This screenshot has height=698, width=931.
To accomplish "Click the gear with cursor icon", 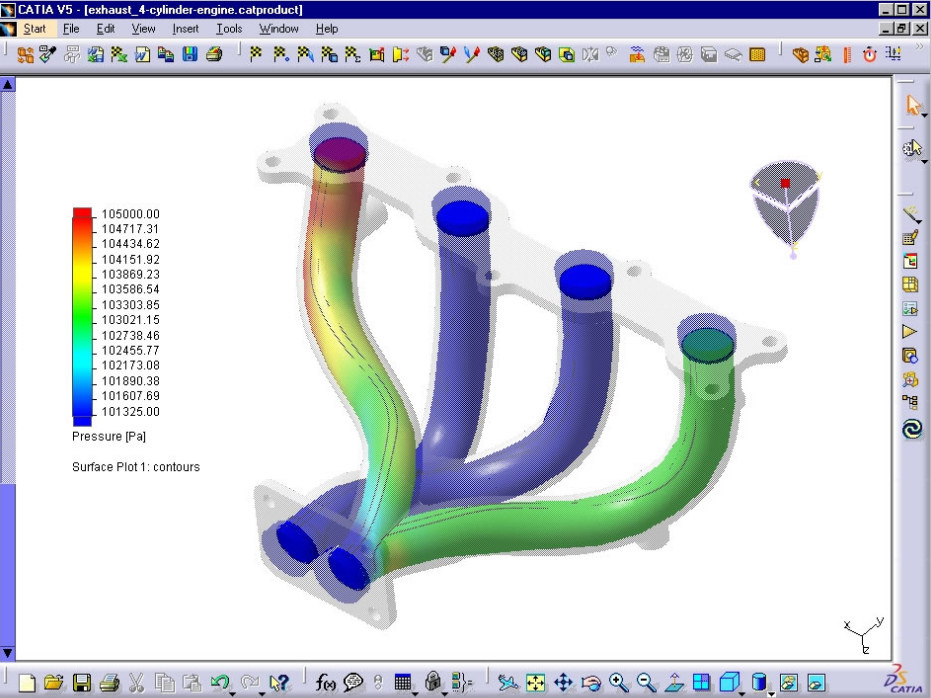I will tap(912, 148).
